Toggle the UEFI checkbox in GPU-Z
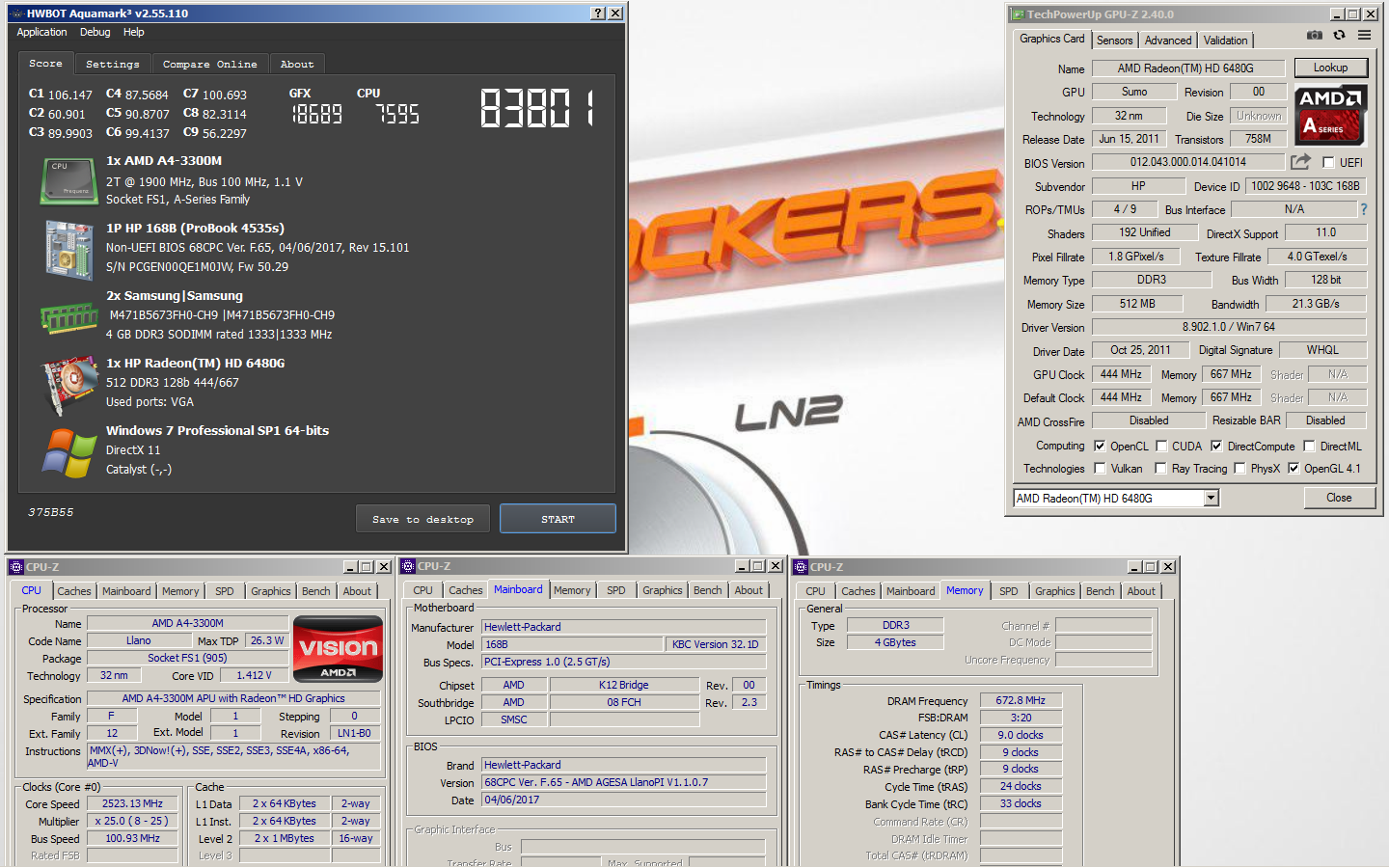This screenshot has width=1389, height=868. pos(1328,163)
